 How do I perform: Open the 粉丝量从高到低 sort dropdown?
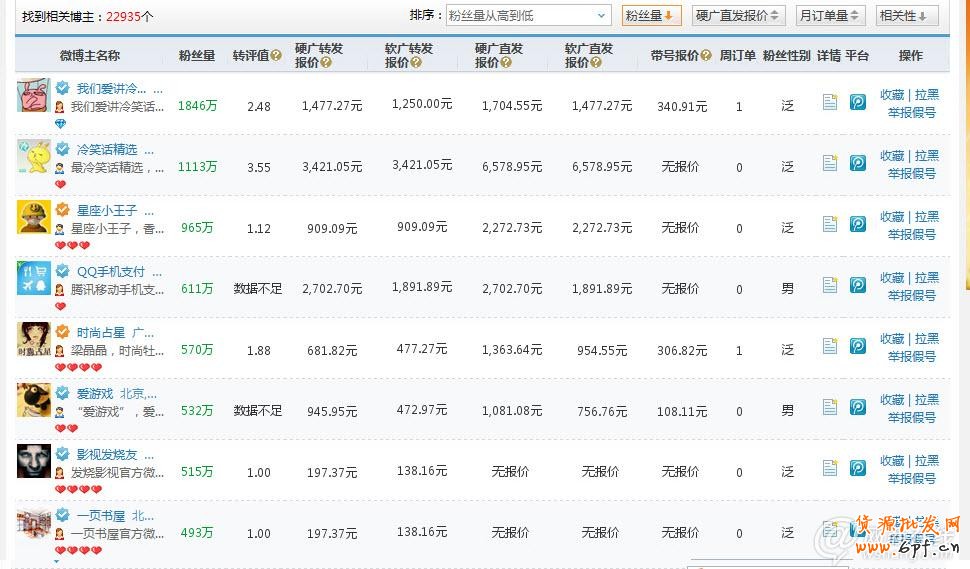(528, 16)
